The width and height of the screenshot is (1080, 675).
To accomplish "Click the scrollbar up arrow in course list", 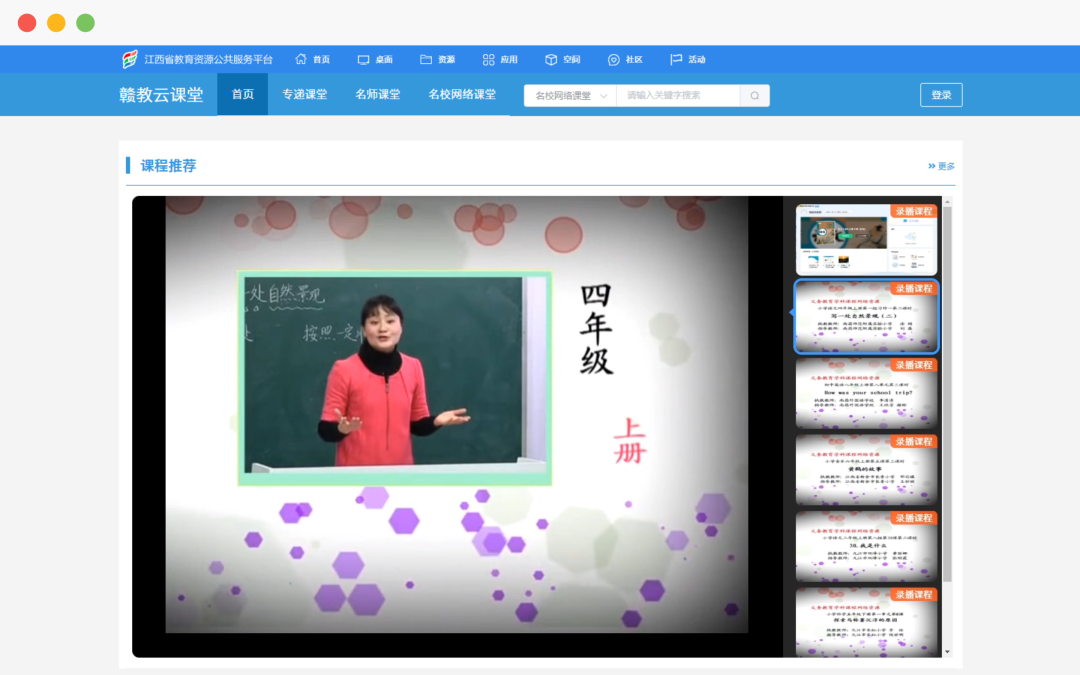I will click(x=948, y=202).
